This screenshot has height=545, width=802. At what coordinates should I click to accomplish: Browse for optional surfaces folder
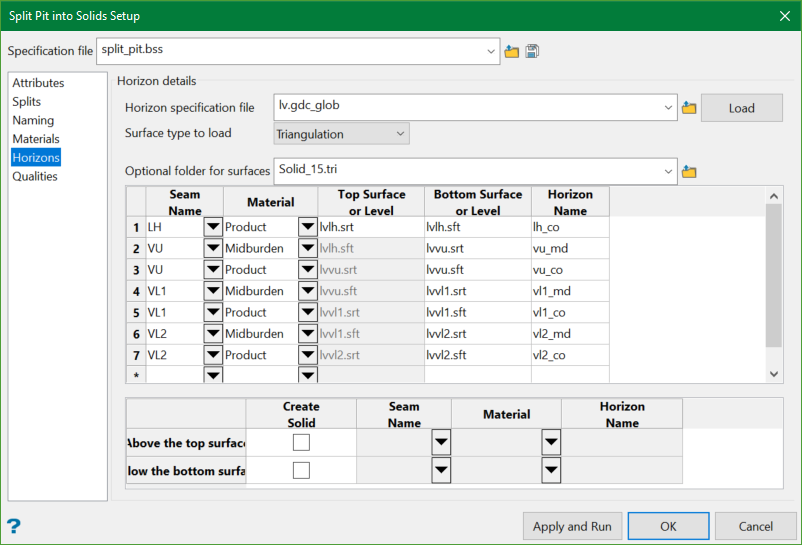point(689,172)
